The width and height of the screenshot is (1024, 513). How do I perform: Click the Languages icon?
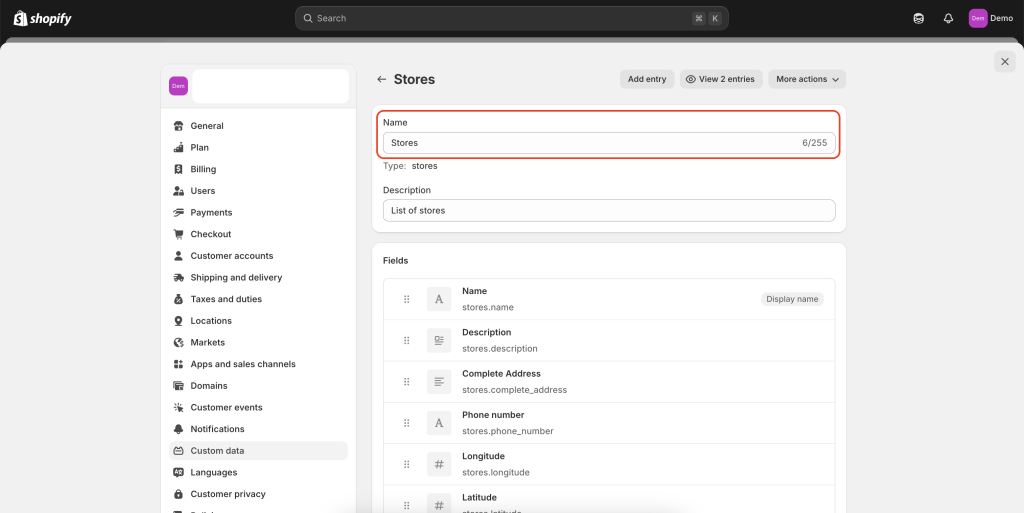click(178, 473)
